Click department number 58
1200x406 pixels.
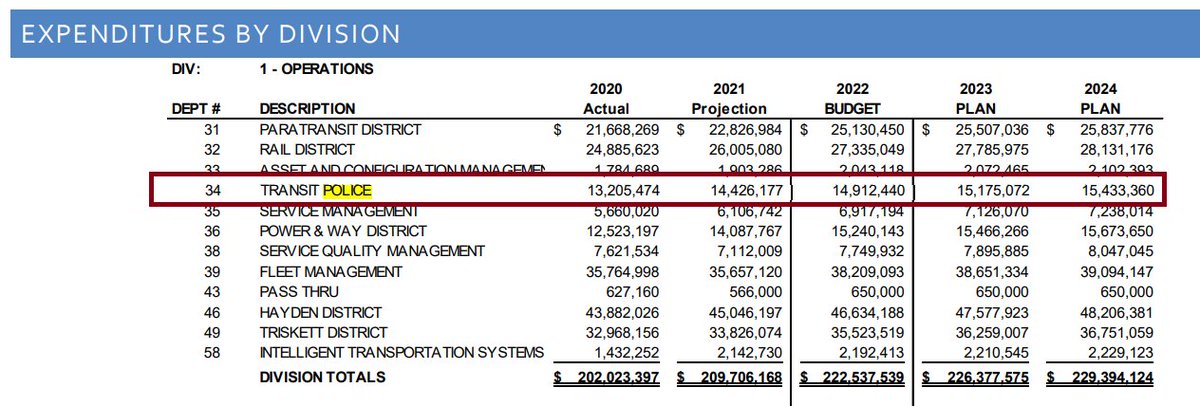[211, 352]
